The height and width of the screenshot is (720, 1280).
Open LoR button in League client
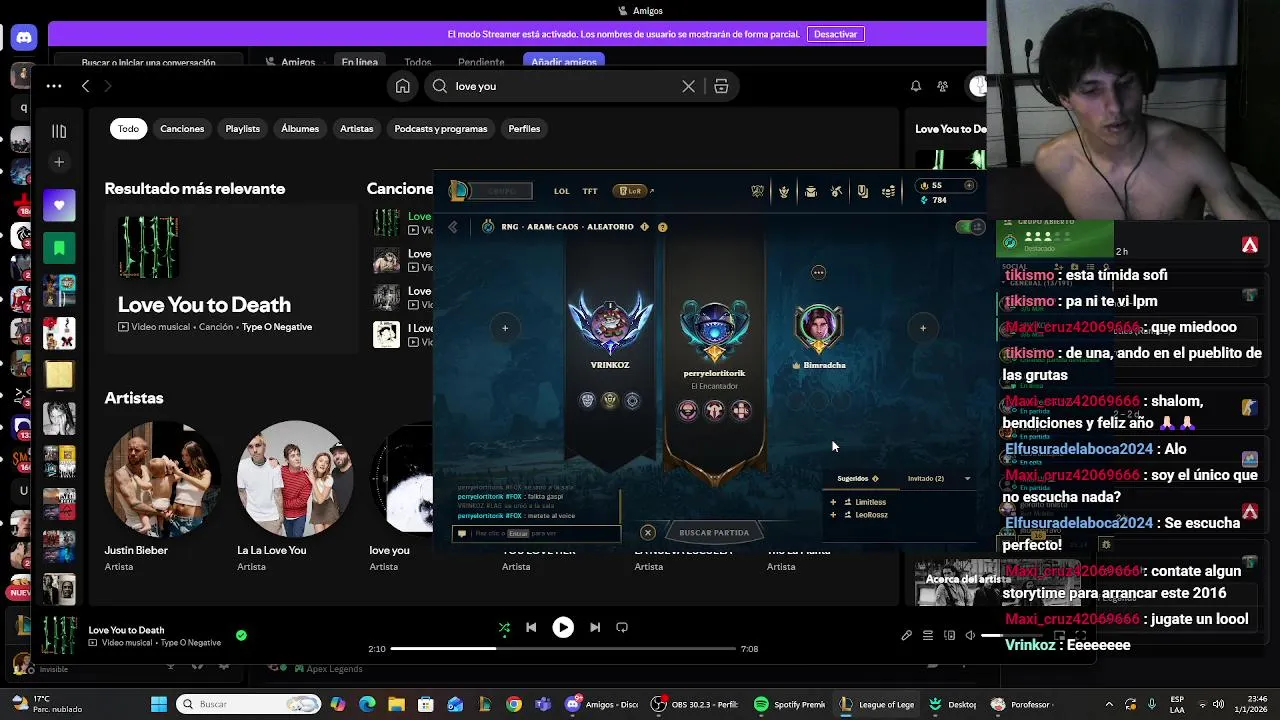(x=632, y=191)
